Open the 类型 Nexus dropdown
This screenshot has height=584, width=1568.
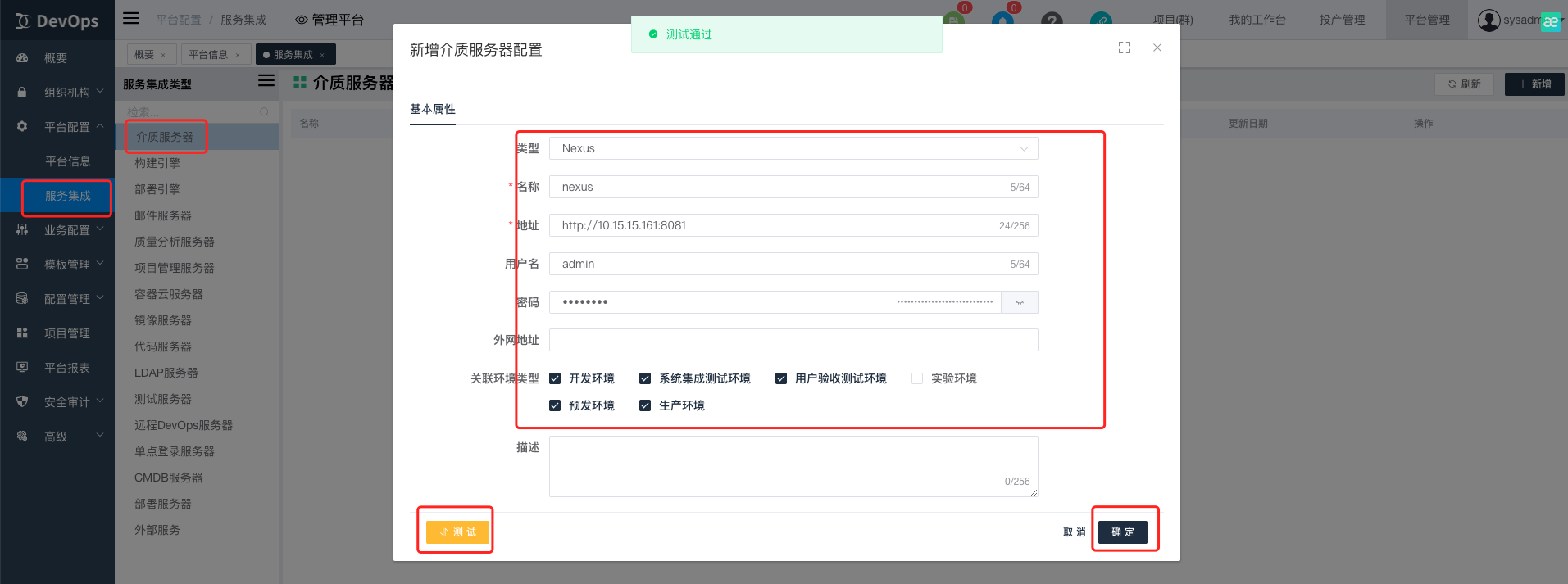[x=793, y=148]
